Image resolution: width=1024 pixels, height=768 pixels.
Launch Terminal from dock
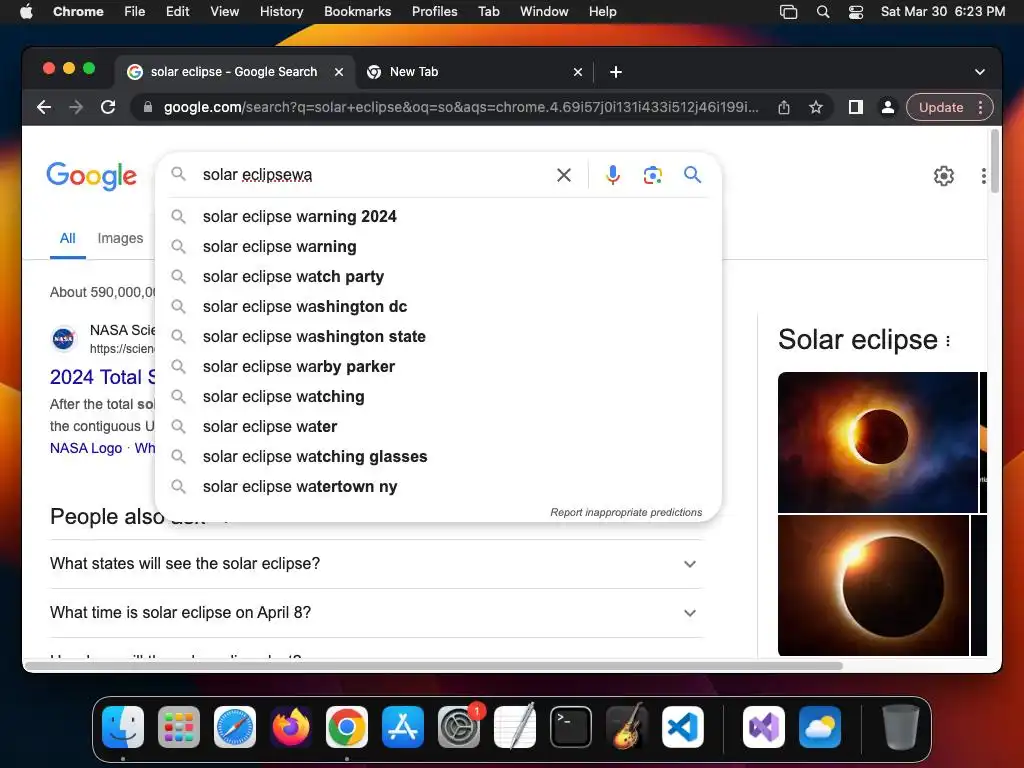[x=571, y=726]
